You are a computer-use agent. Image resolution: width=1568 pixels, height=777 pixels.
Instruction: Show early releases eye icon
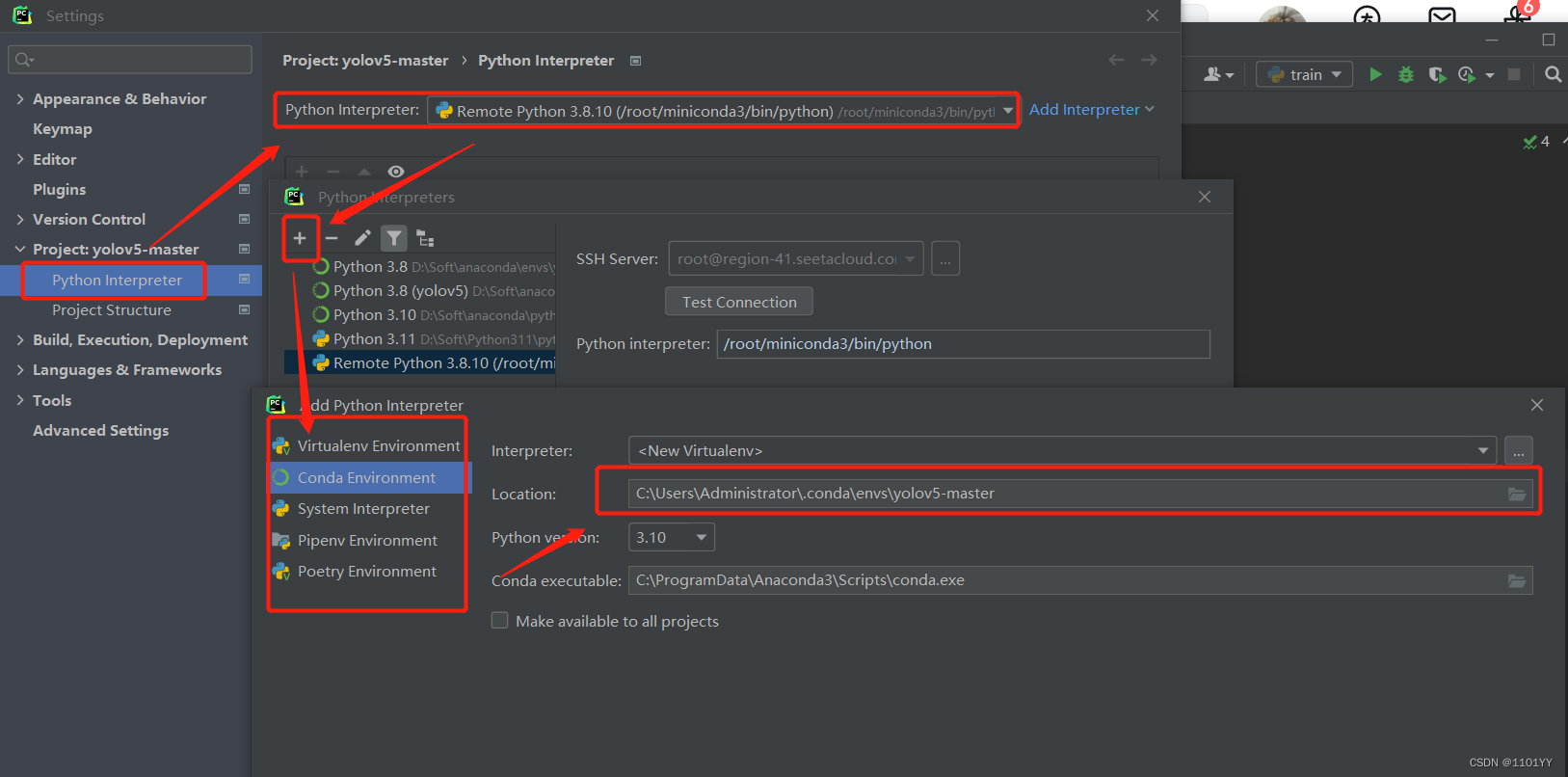click(x=396, y=172)
